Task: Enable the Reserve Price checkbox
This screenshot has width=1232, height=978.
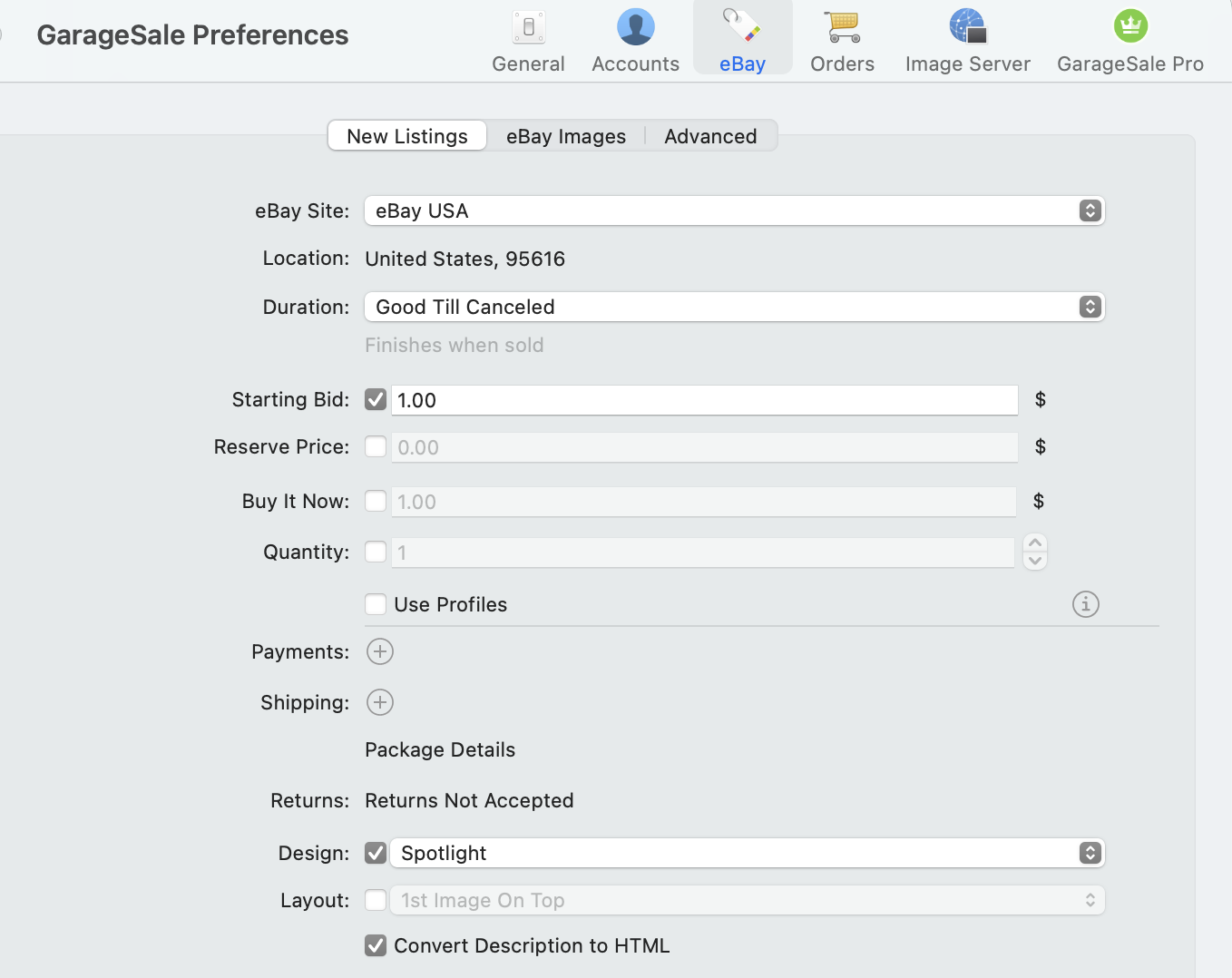Action: point(376,447)
